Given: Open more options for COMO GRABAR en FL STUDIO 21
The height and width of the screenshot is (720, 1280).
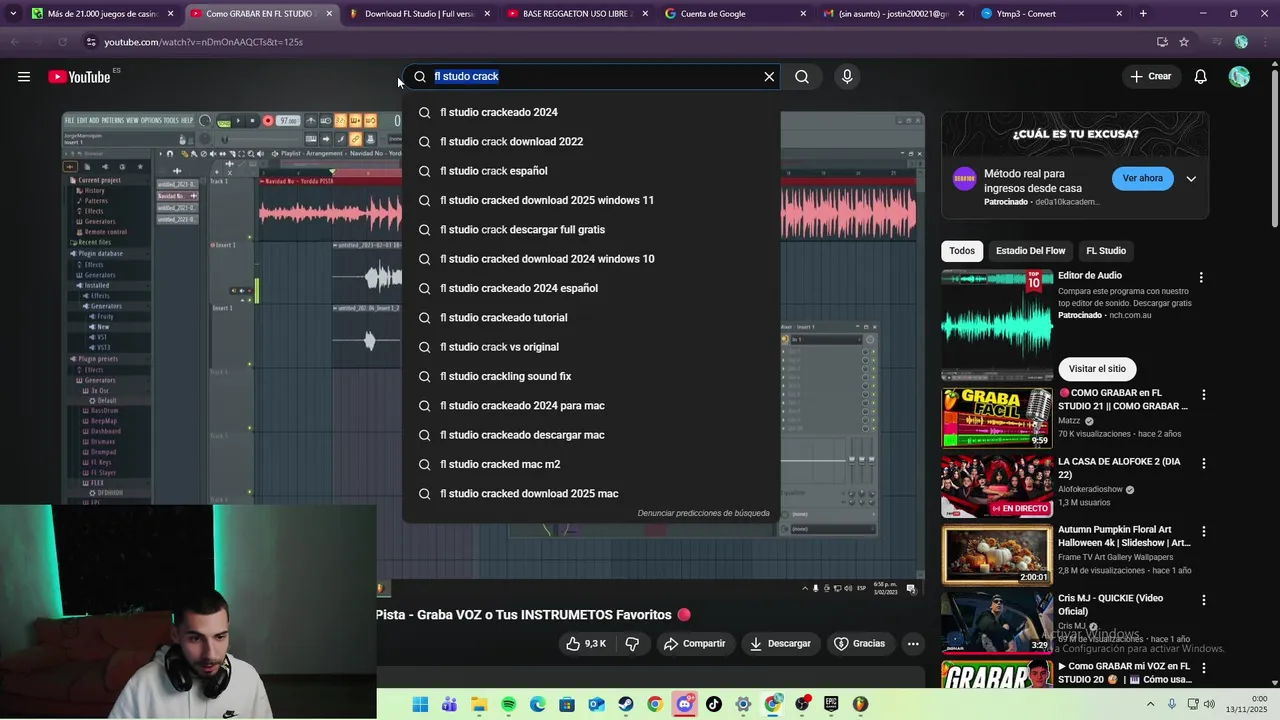Looking at the screenshot, I should (1203, 395).
